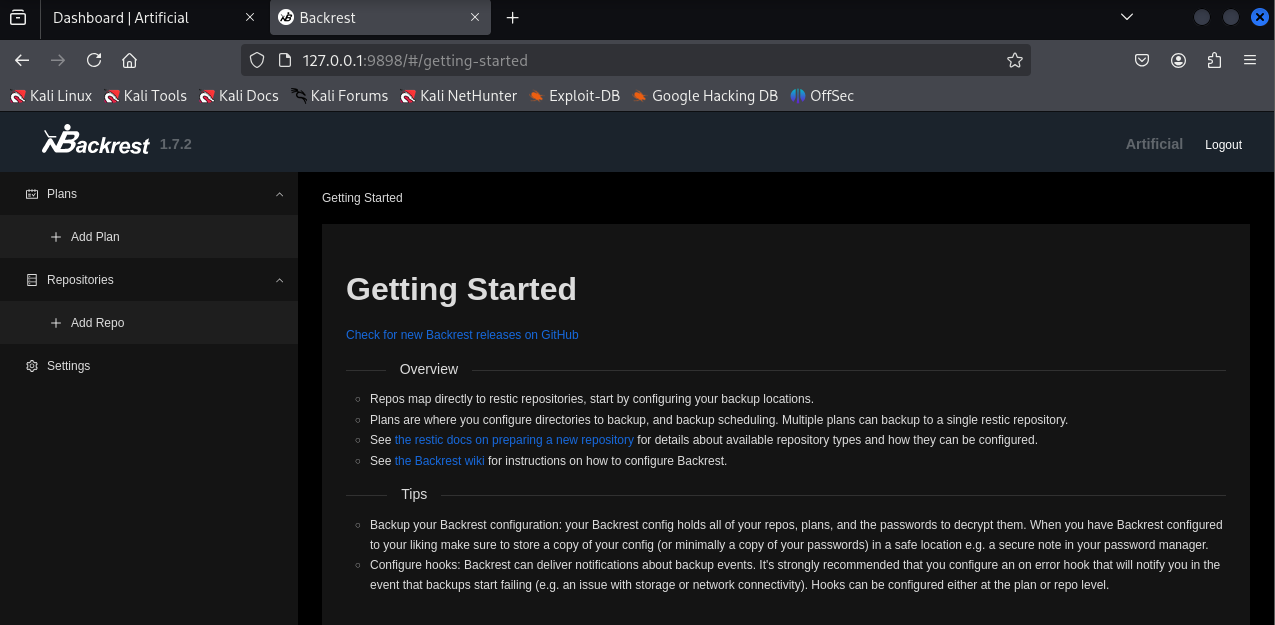
Task: Select Add Repo in sidebar
Action: 97,323
